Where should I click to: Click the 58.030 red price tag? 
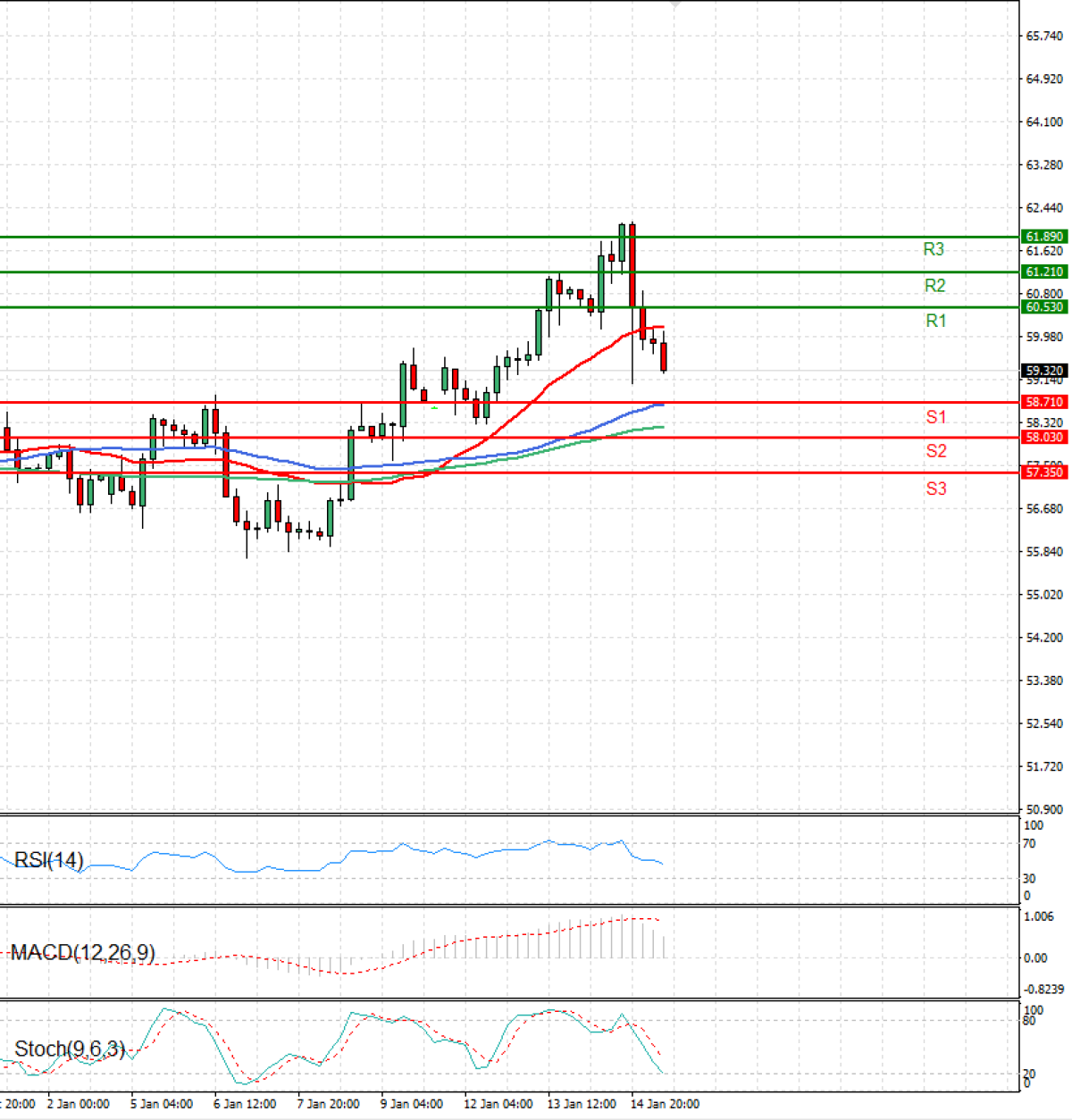(1043, 438)
